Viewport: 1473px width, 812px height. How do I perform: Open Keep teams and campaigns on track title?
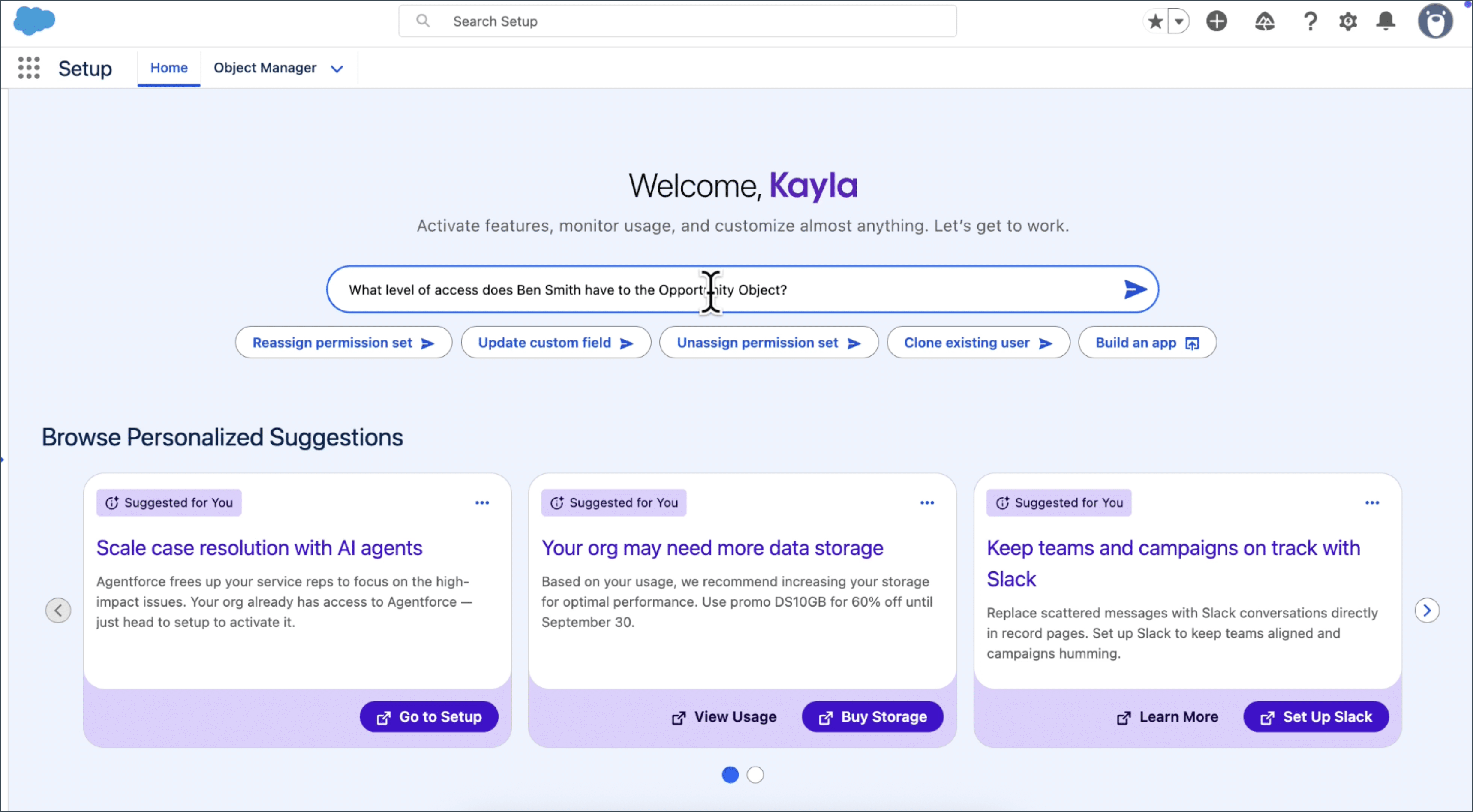pyautogui.click(x=1173, y=563)
